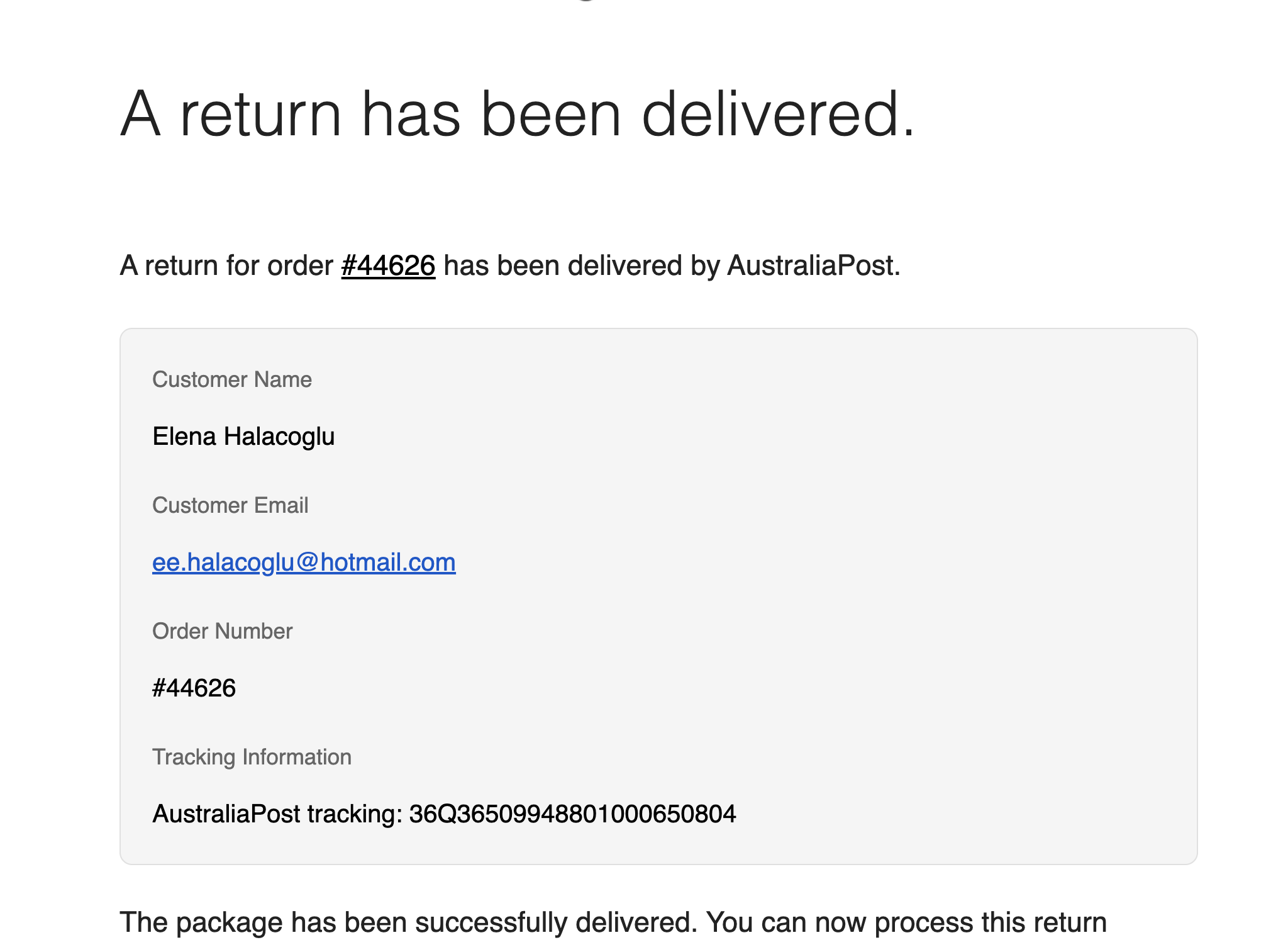The image size is (1288, 940).
Task: Click the "AustraliaPost tracking:" text in the card
Action: (277, 814)
